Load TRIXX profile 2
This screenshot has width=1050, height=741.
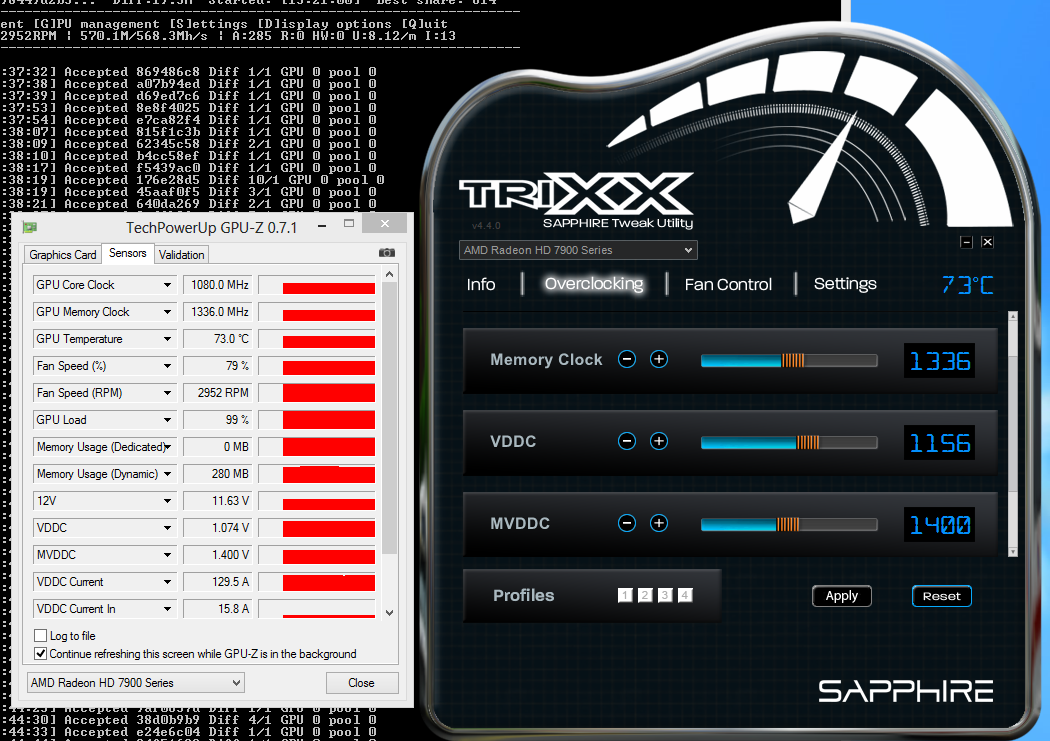(645, 595)
